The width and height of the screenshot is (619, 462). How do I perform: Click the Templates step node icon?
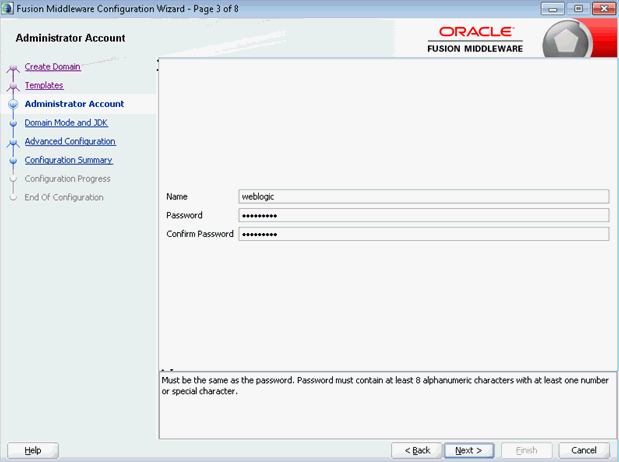point(13,87)
